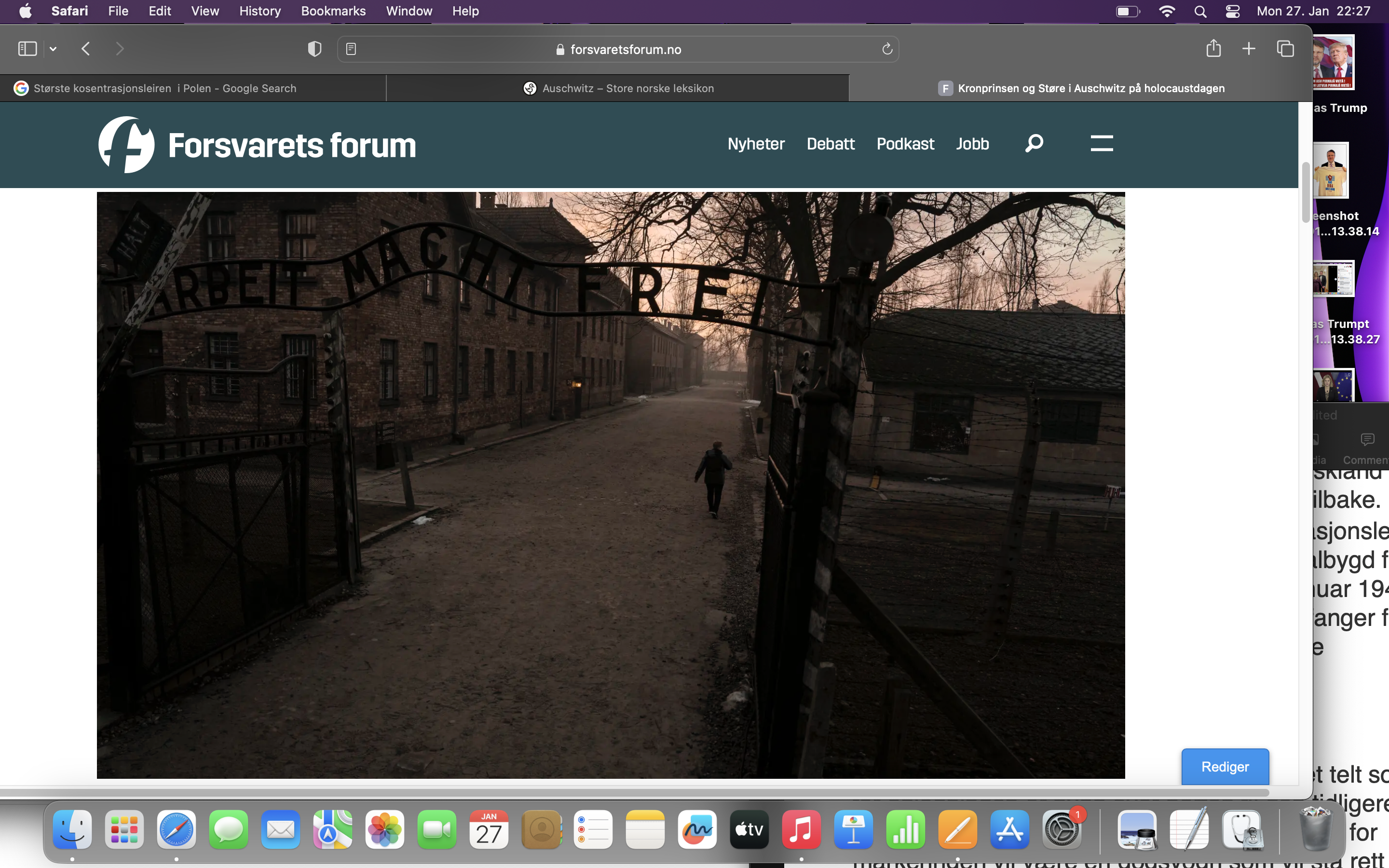This screenshot has height=868, width=1389.
Task: Open the Jobb section
Action: pyautogui.click(x=972, y=144)
